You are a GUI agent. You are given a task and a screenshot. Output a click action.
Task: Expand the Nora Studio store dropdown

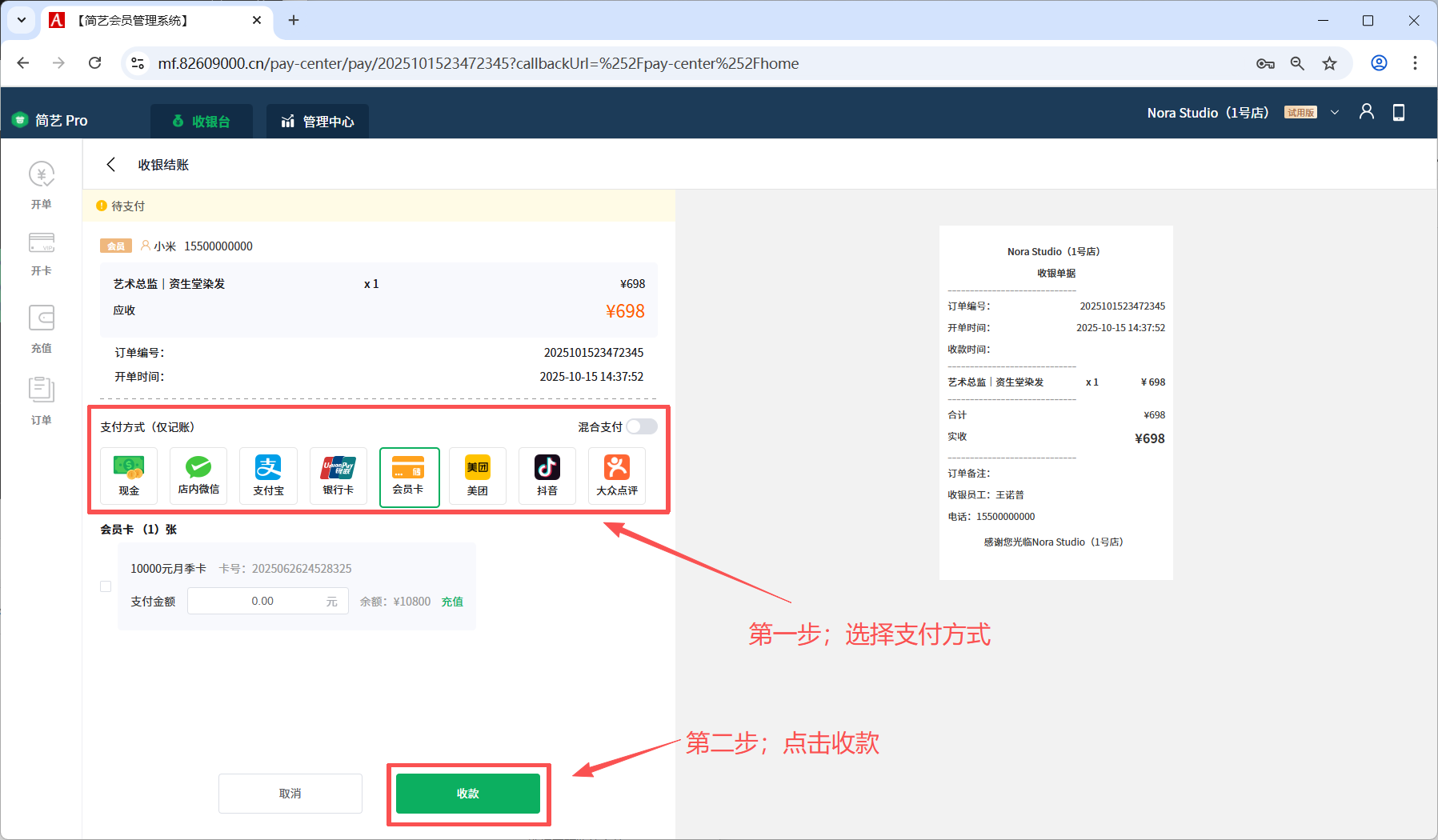(1334, 113)
